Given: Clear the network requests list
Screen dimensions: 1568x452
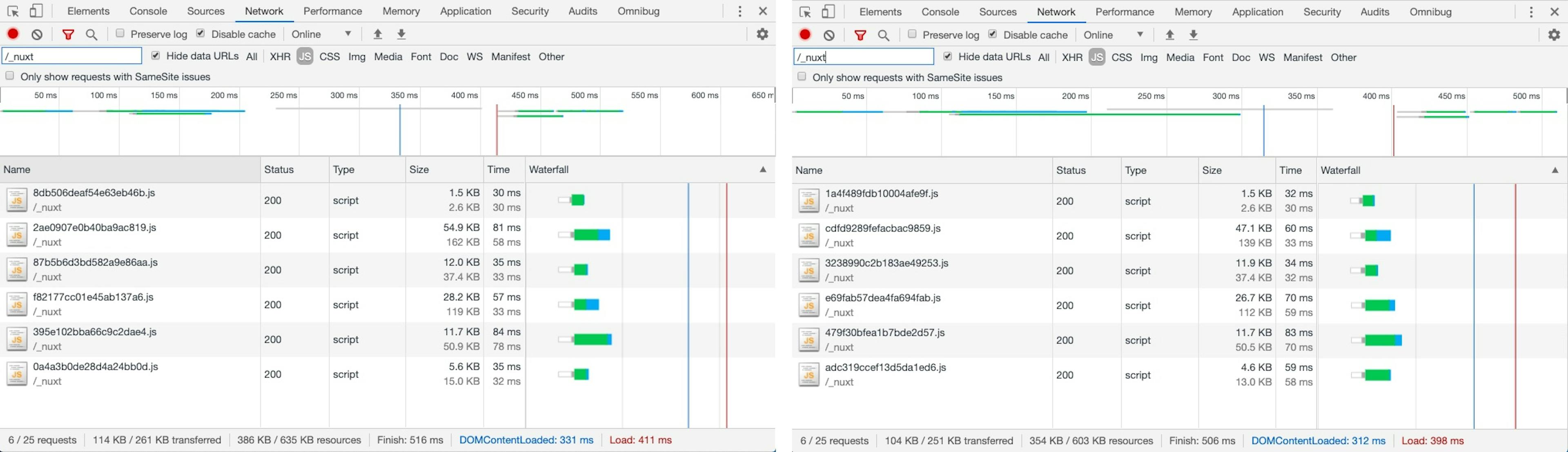Looking at the screenshot, I should coord(36,34).
